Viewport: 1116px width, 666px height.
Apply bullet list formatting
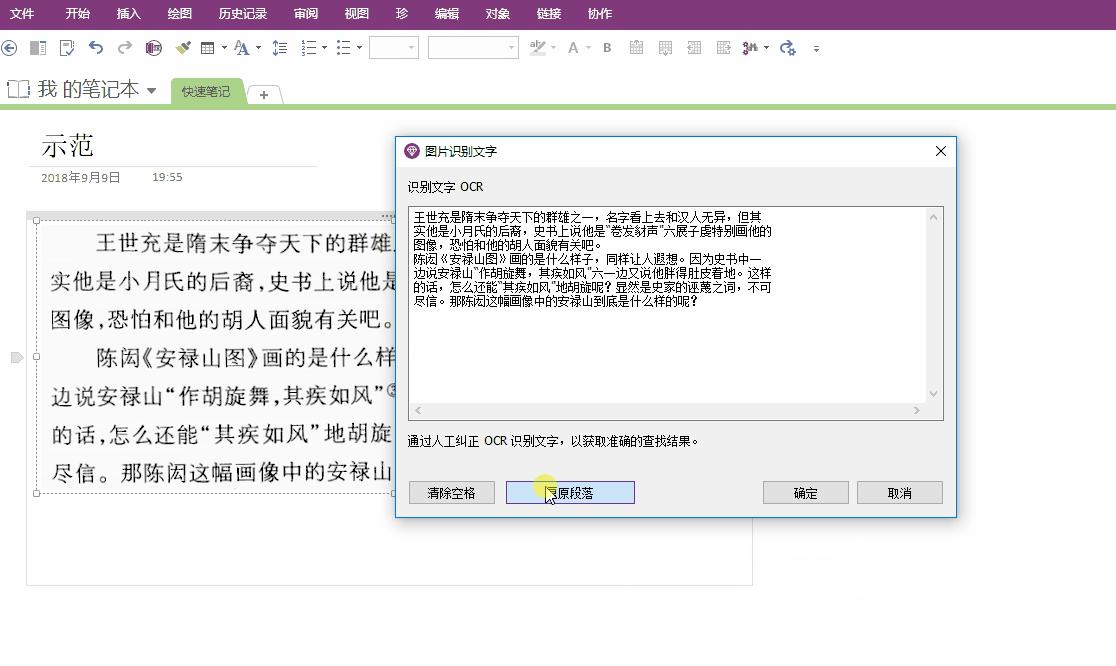343,48
